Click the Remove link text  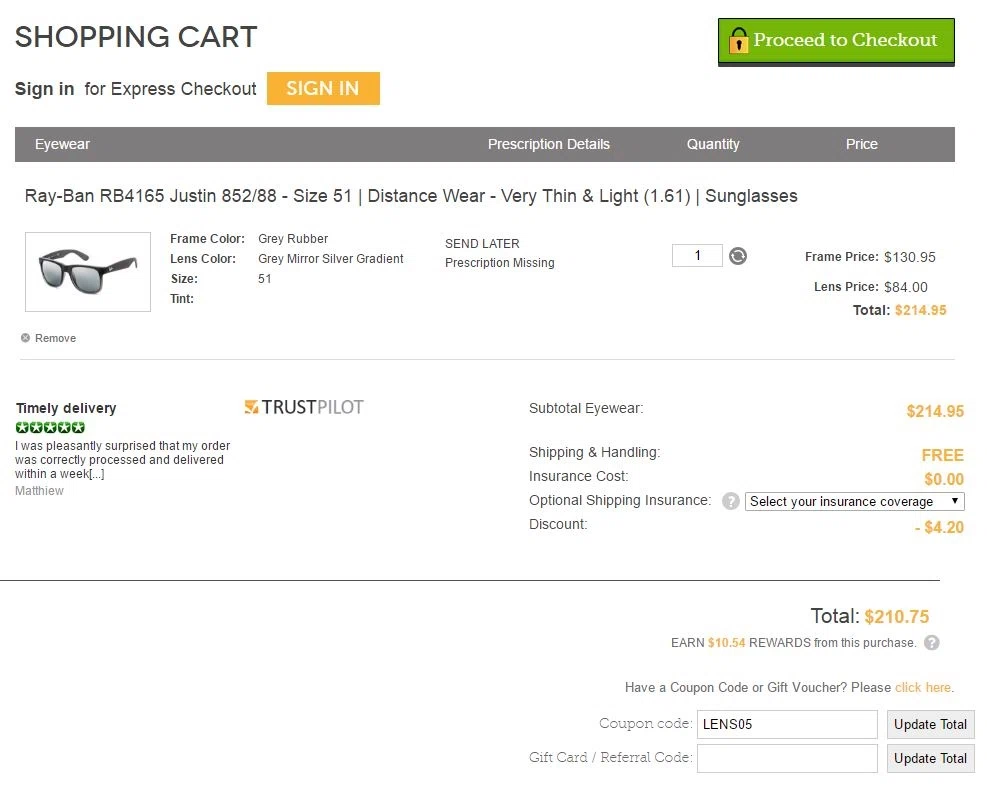[x=55, y=338]
